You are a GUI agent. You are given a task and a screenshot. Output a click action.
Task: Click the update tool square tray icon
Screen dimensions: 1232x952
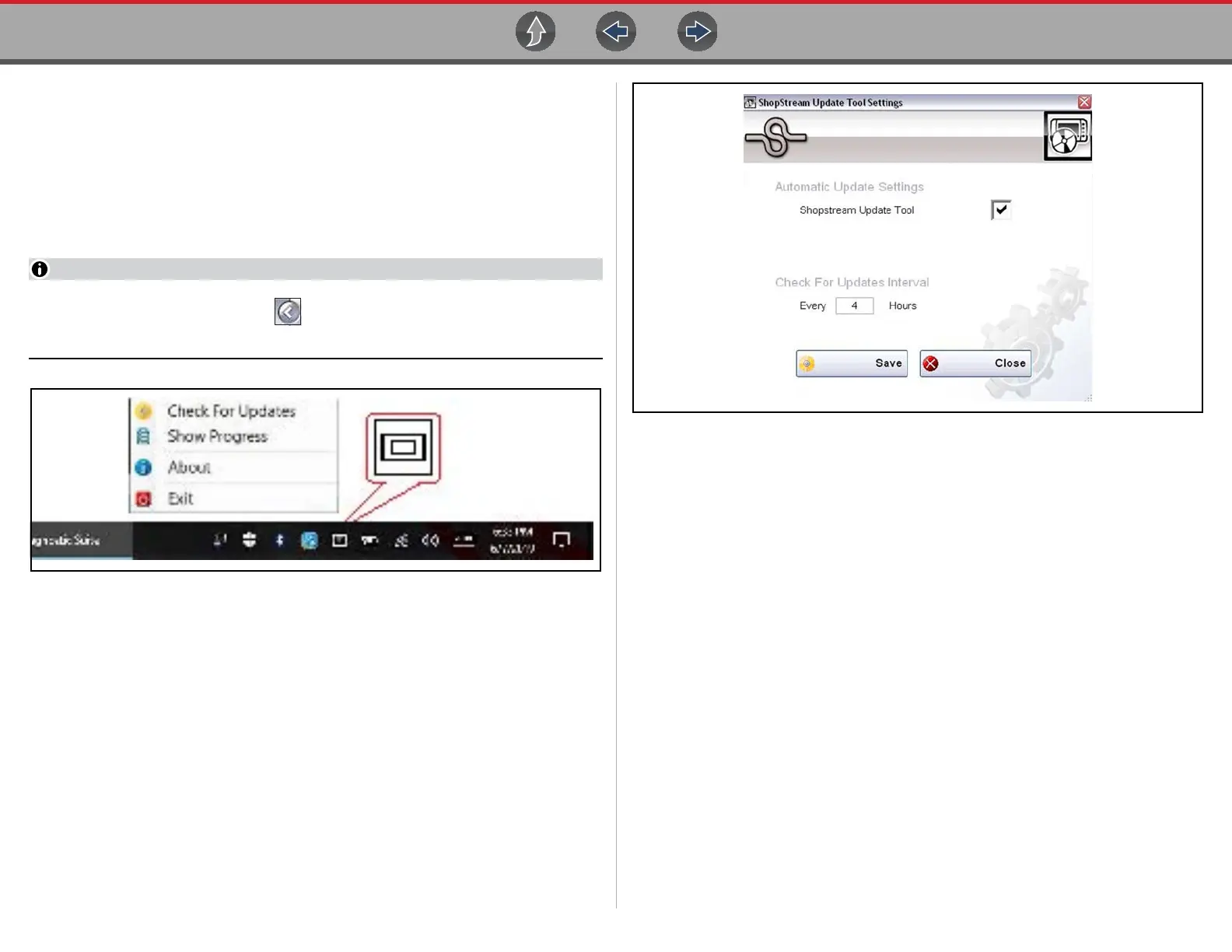(340, 540)
